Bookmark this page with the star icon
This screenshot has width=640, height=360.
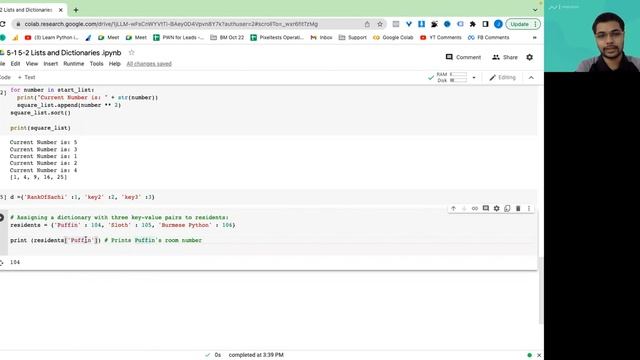[x=380, y=24]
